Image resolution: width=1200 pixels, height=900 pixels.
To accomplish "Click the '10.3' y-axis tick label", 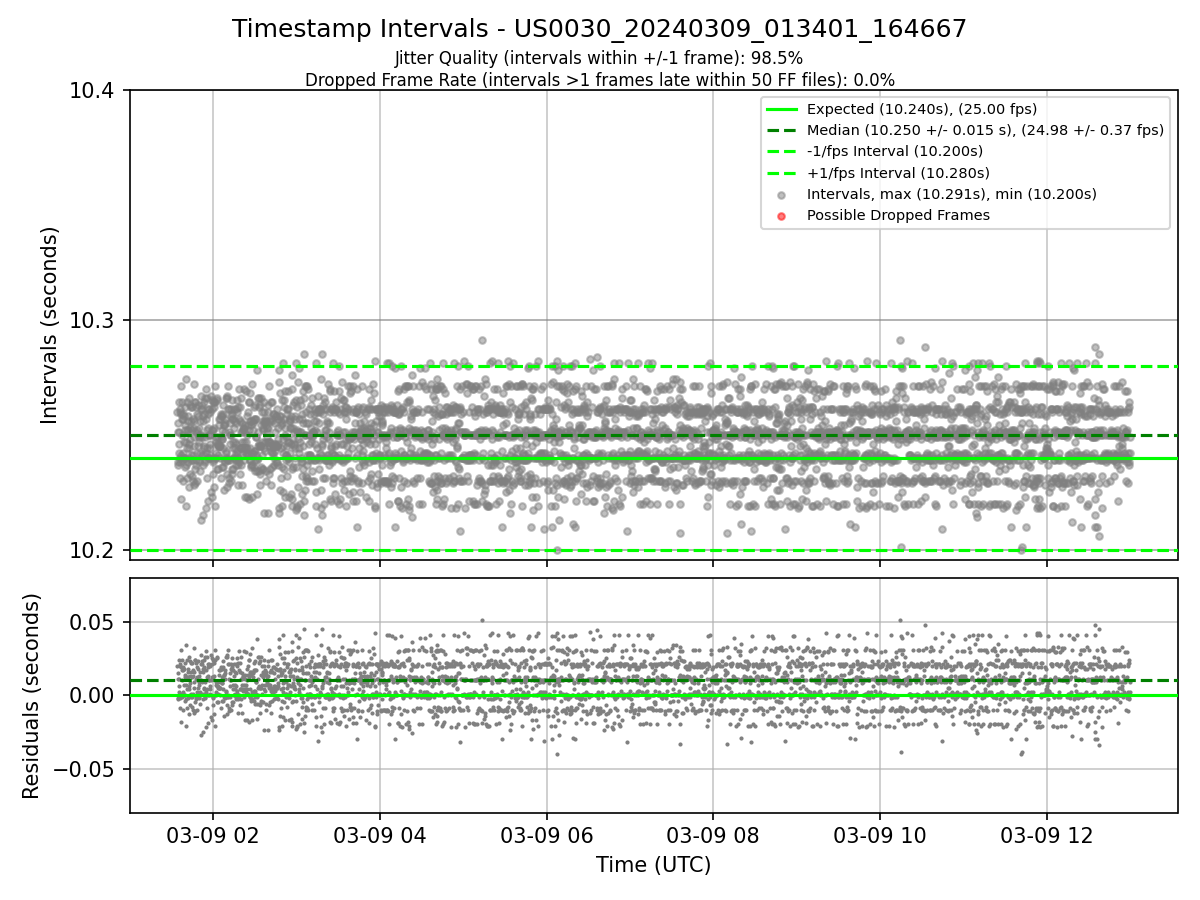I will click(92, 321).
